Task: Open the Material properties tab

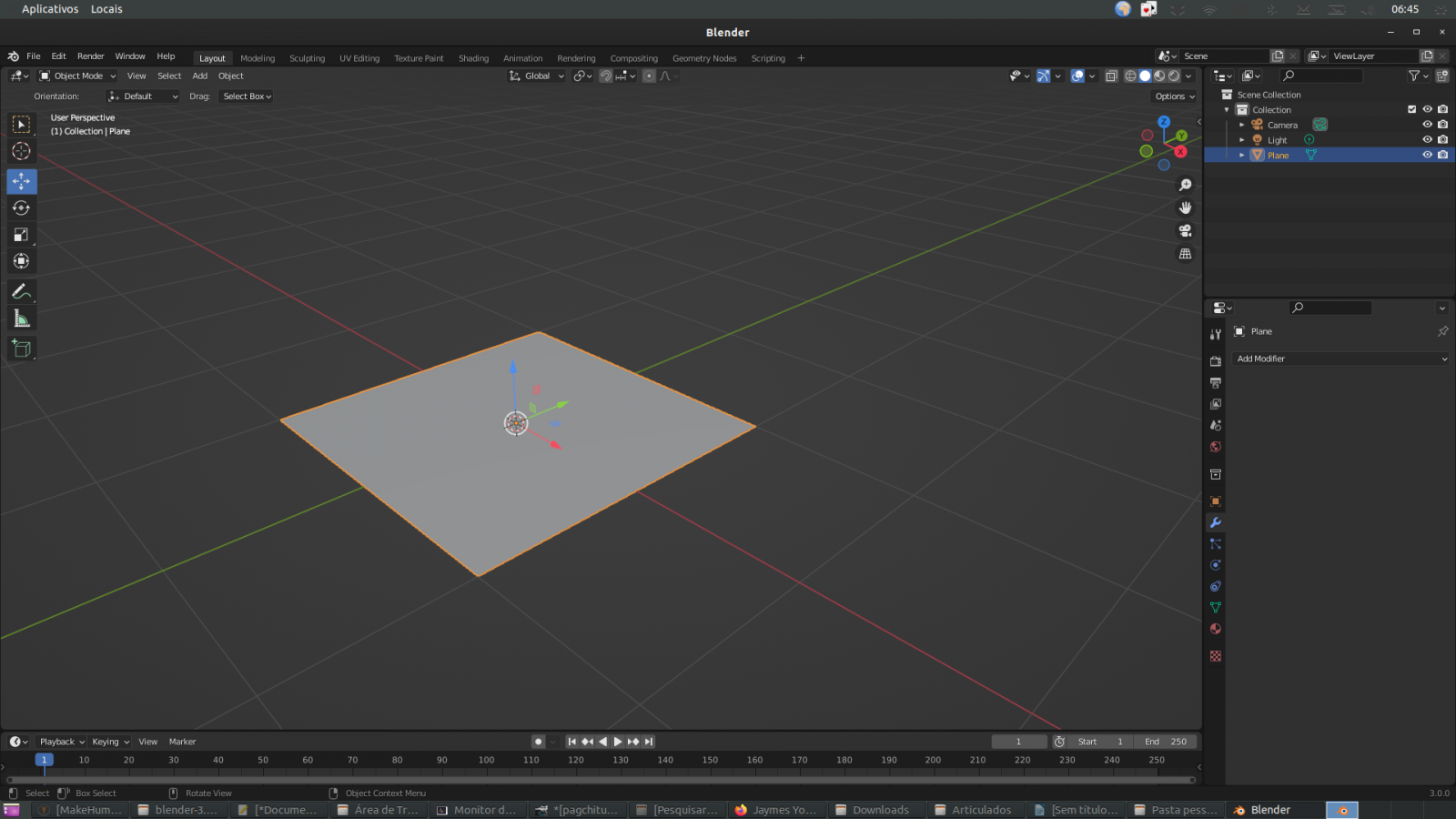Action: pos(1215,629)
